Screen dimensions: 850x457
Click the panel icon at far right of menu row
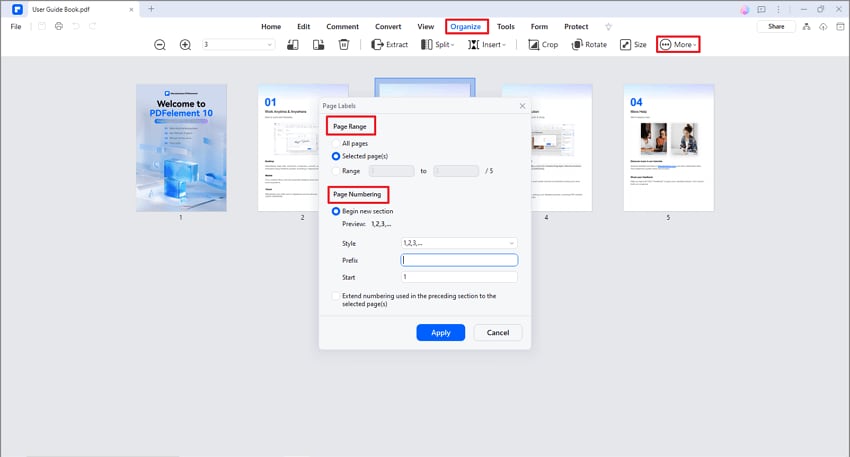tap(840, 27)
